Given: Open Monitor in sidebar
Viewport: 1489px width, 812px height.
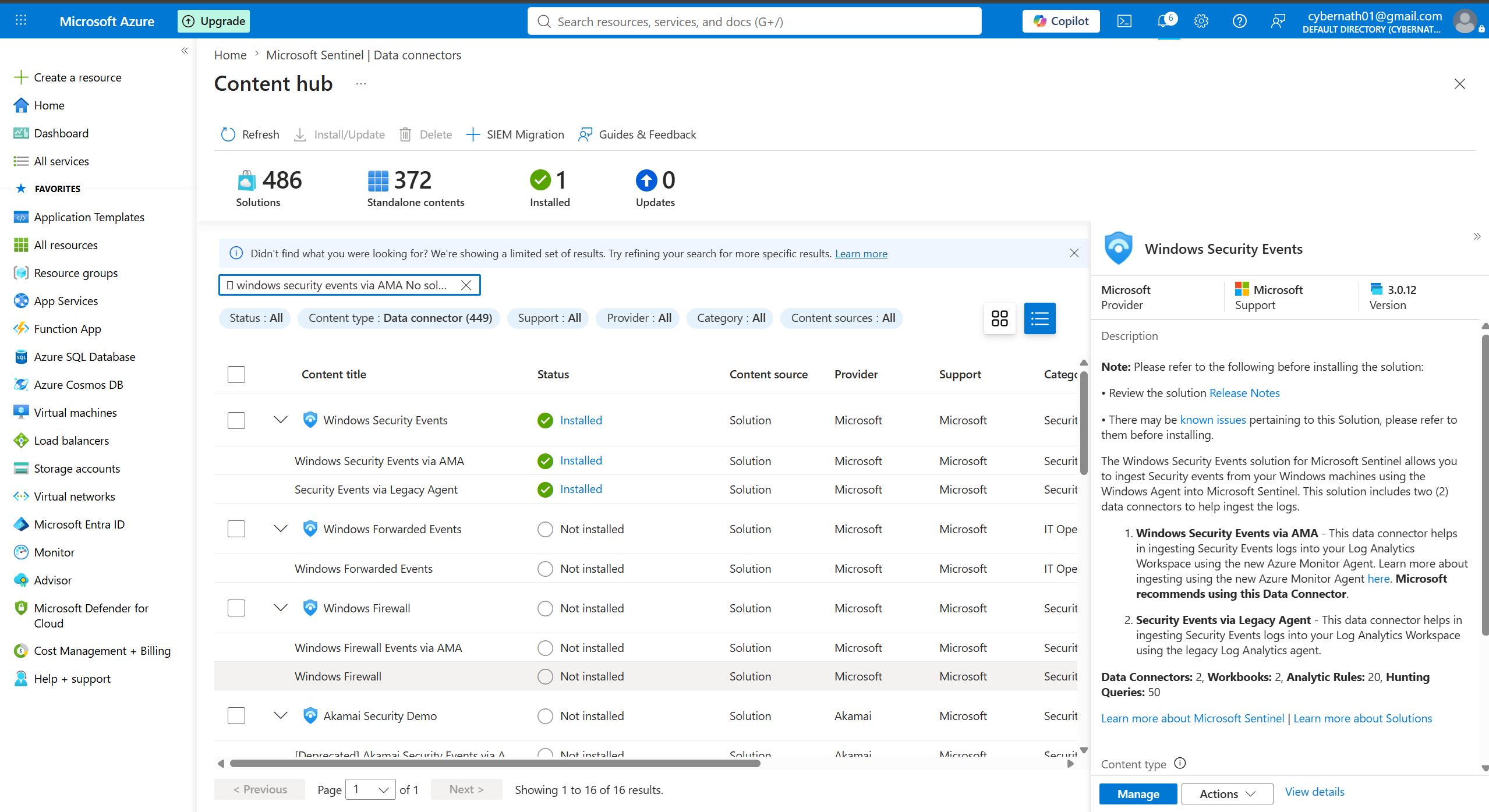Looking at the screenshot, I should click(54, 552).
